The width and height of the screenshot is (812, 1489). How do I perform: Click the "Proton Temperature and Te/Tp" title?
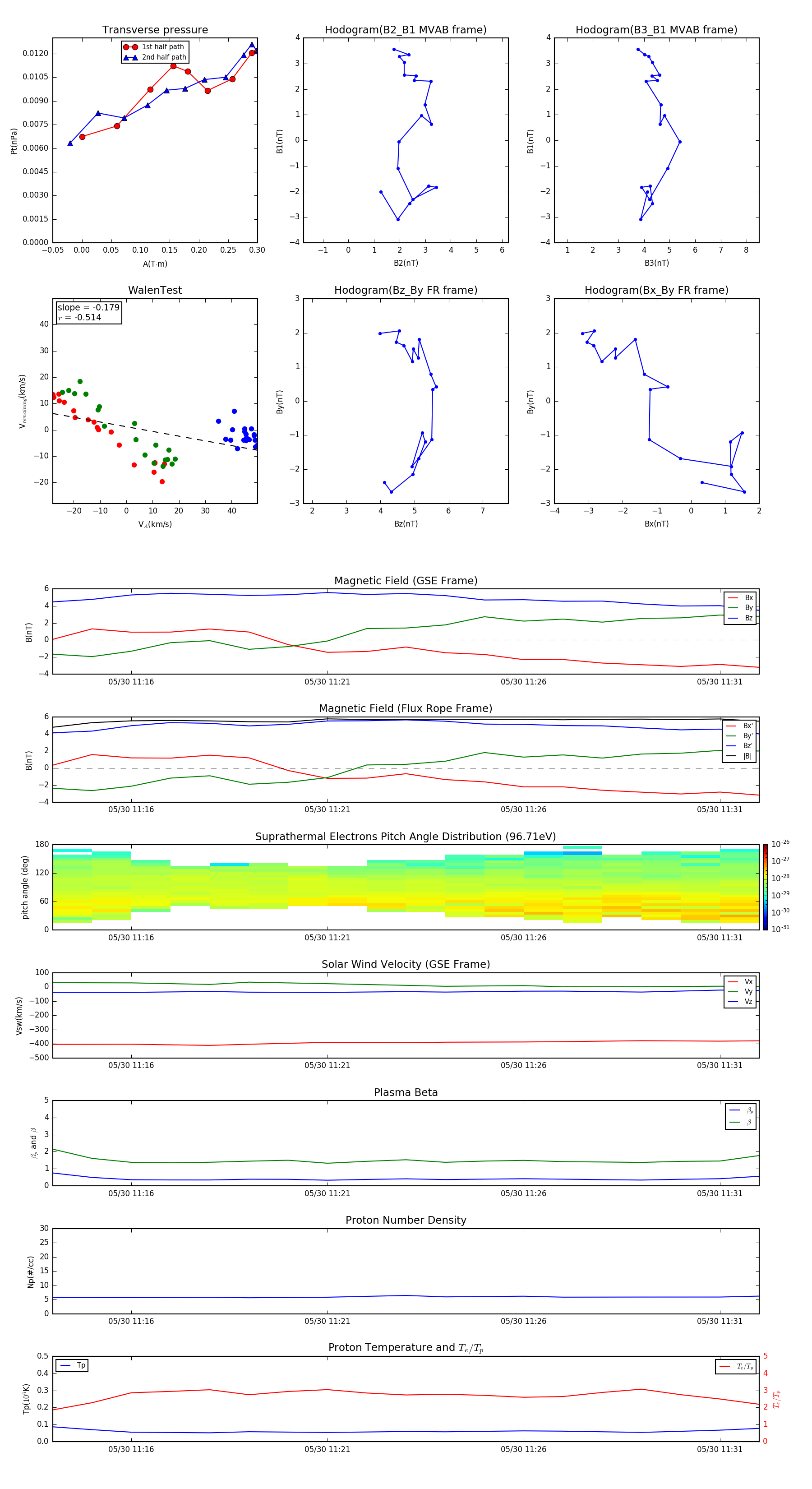pyautogui.click(x=406, y=1349)
